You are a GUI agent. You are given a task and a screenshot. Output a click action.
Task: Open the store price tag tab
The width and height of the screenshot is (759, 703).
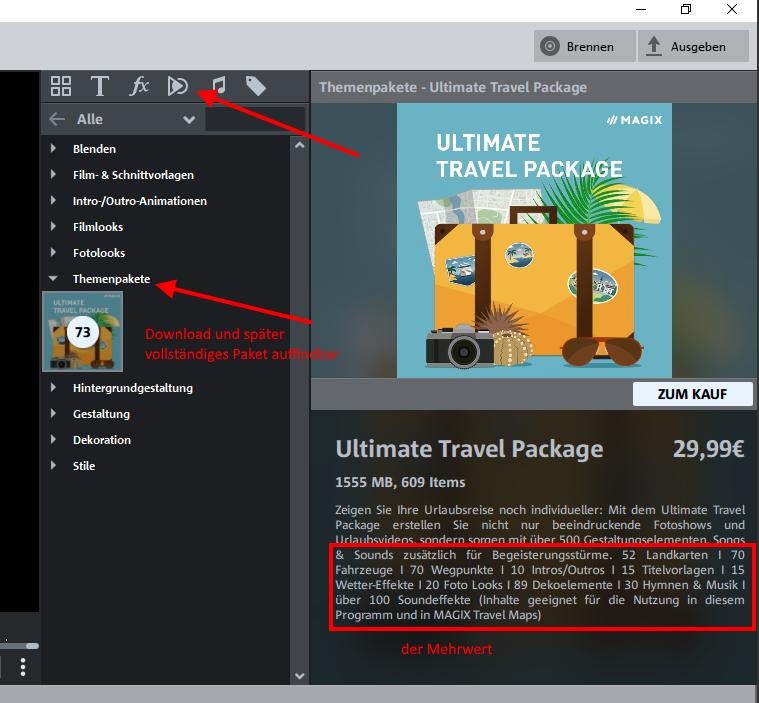(x=256, y=86)
